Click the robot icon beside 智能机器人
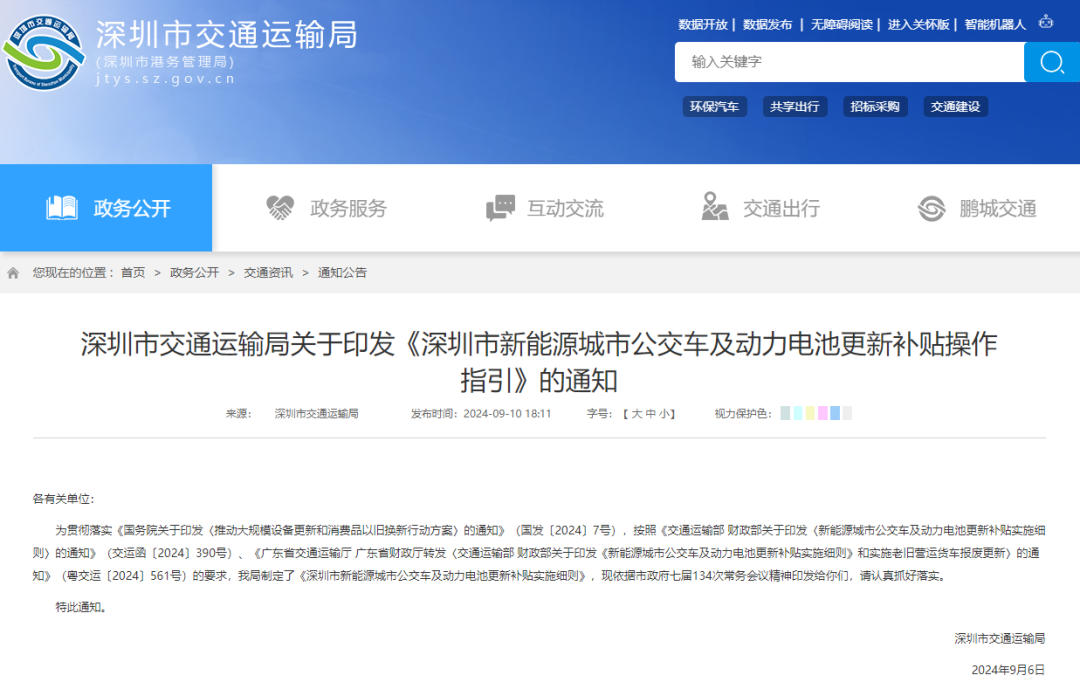This screenshot has width=1080, height=696. [x=1046, y=22]
